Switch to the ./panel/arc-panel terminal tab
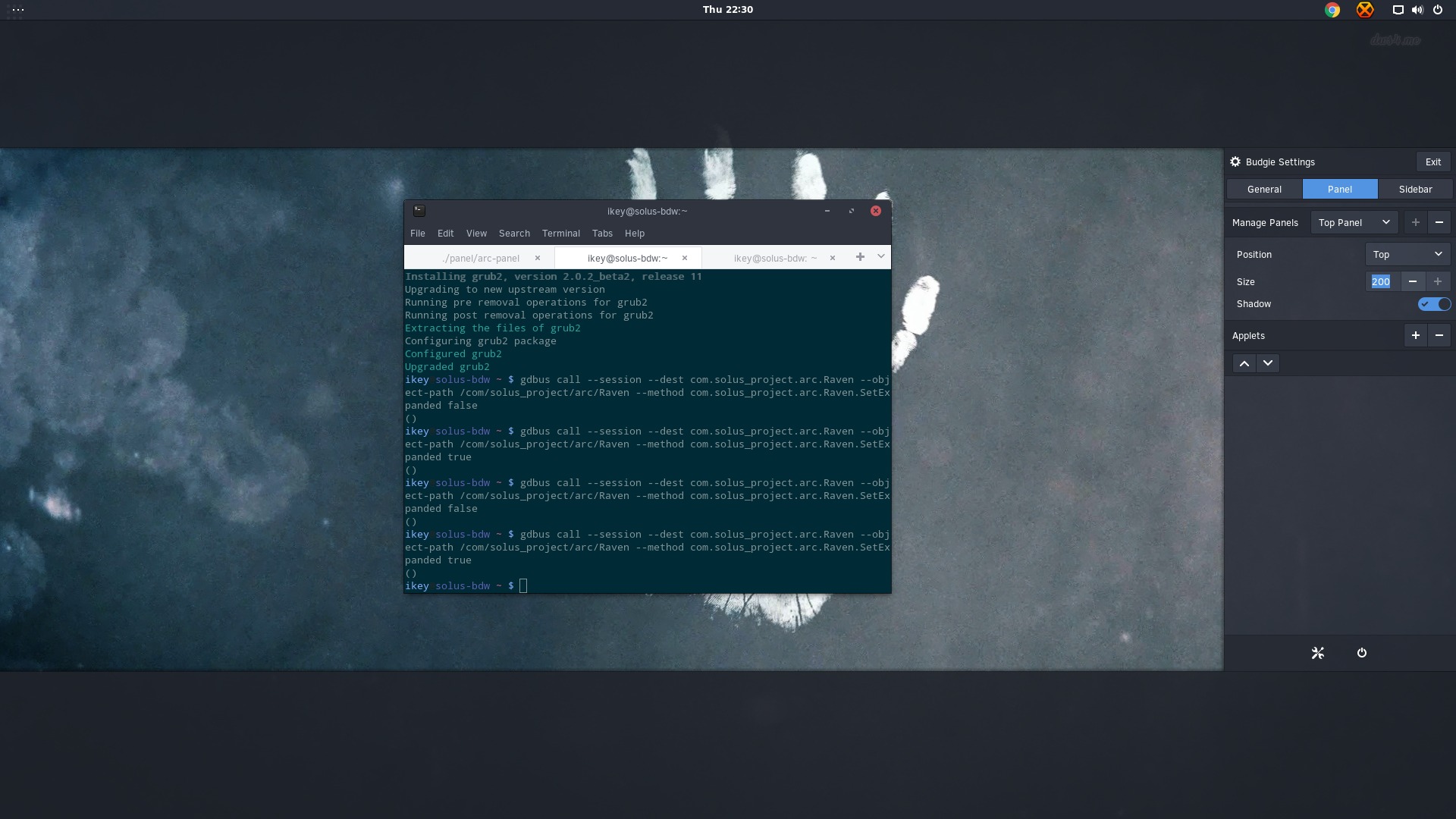This screenshot has height=819, width=1456. pyautogui.click(x=481, y=258)
